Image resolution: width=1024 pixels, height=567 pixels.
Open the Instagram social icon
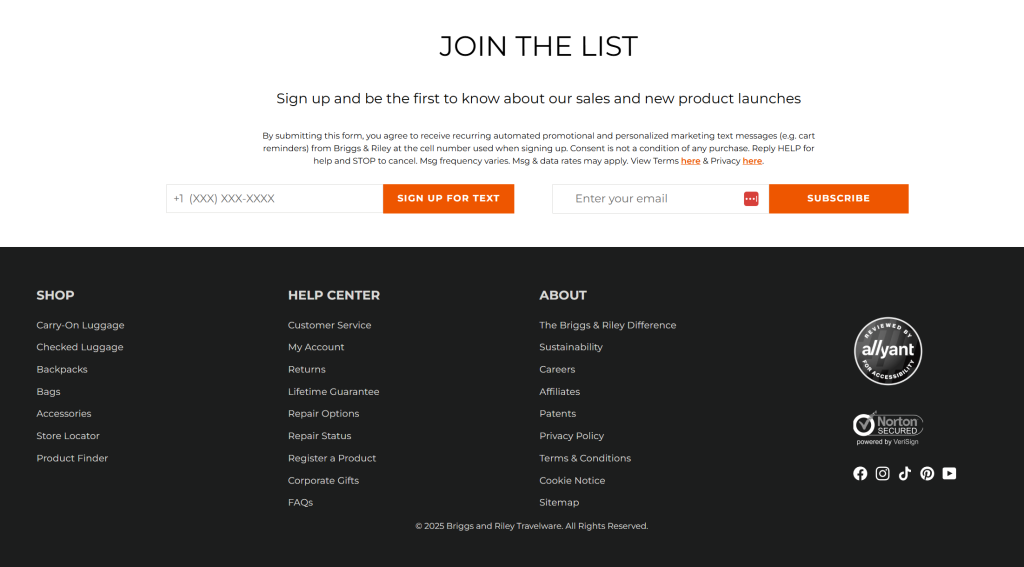coord(882,474)
